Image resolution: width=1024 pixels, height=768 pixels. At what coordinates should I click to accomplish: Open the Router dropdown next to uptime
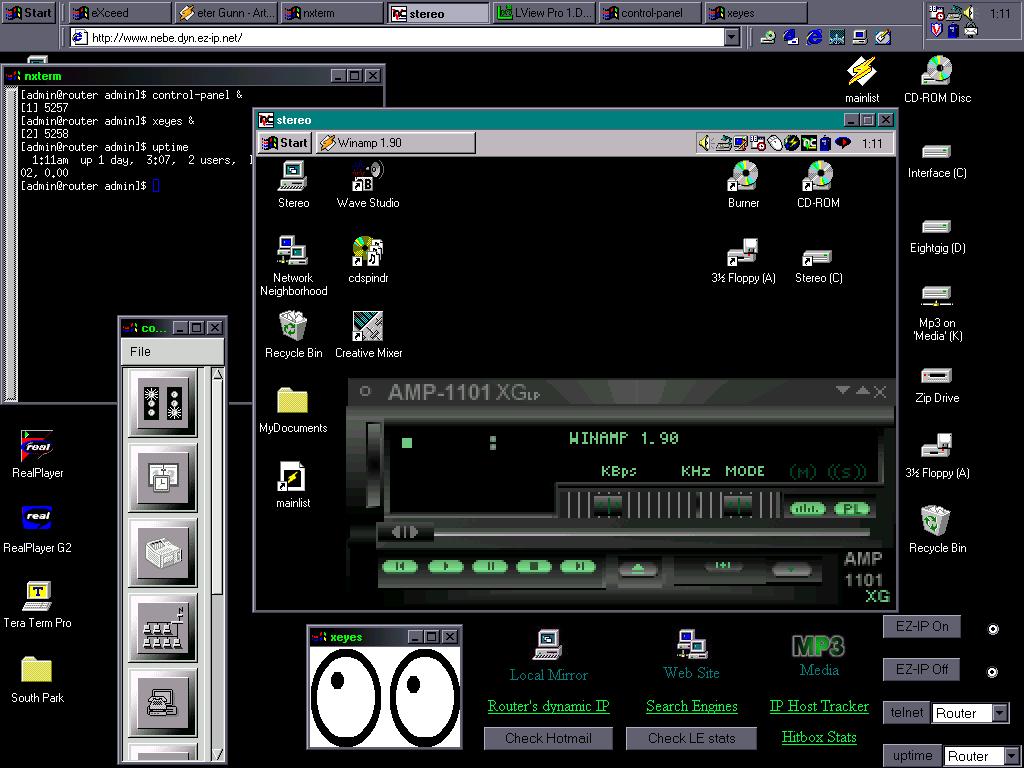coord(1011,756)
